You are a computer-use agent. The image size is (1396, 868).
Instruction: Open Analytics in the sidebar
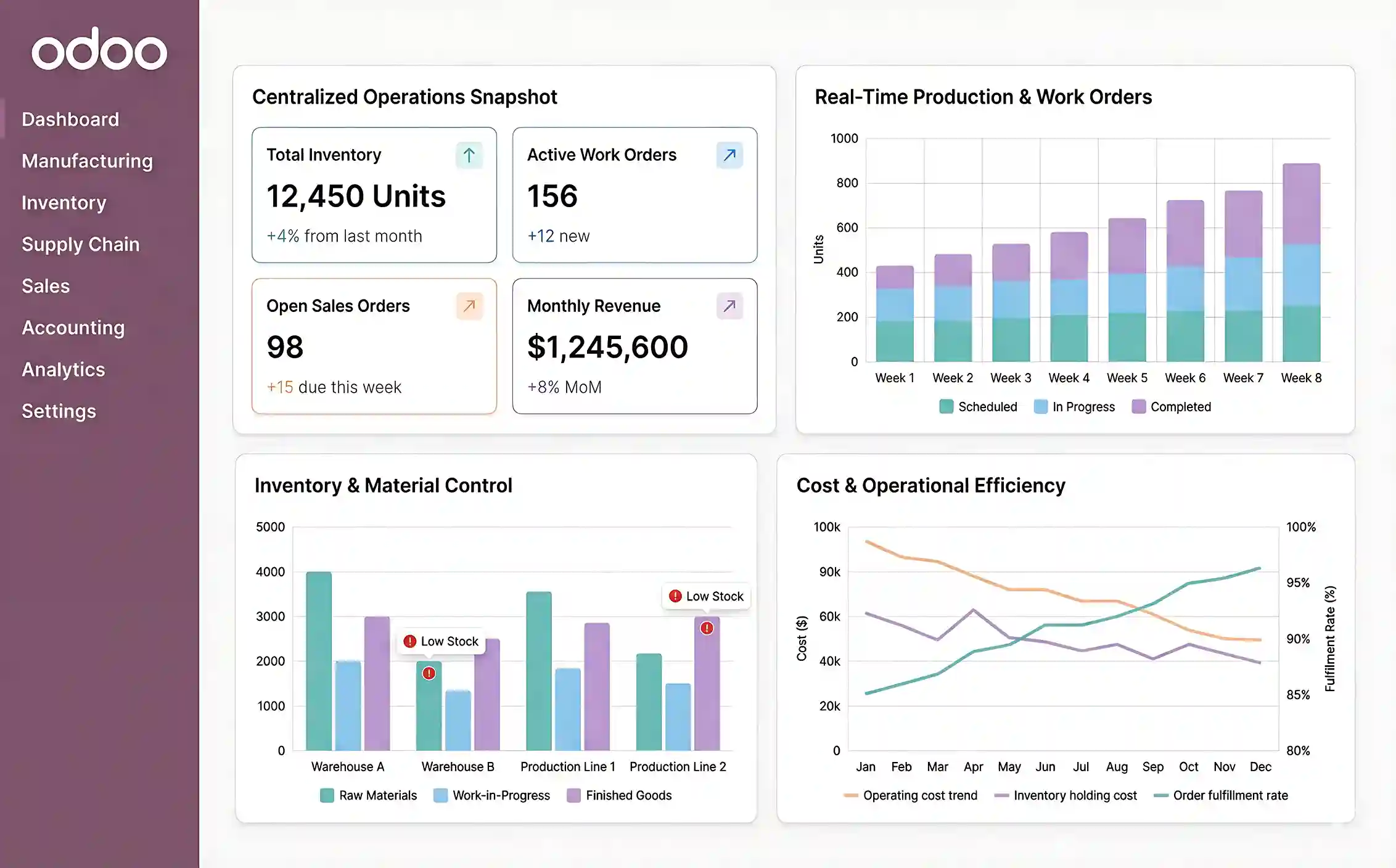click(x=64, y=369)
